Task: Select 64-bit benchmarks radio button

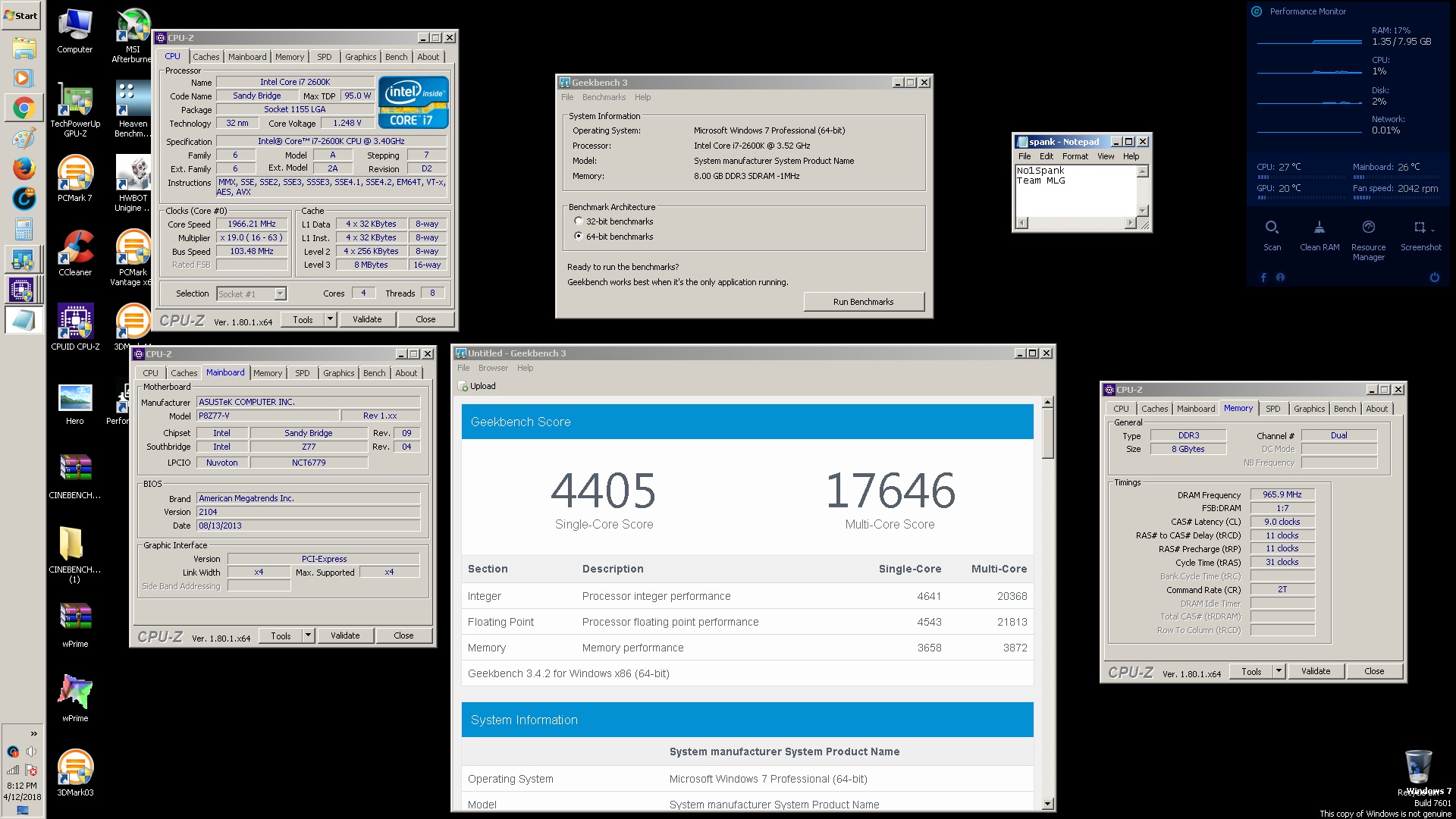Action: (579, 237)
